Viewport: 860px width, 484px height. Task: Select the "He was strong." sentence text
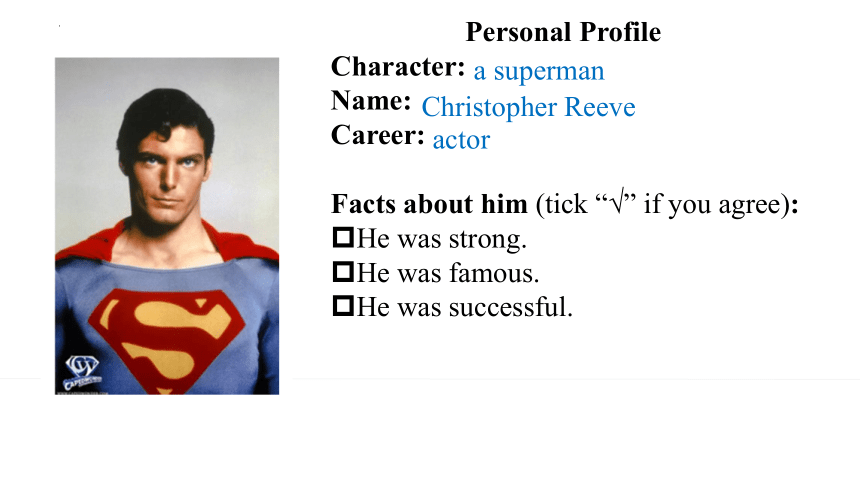pyautogui.click(x=442, y=239)
